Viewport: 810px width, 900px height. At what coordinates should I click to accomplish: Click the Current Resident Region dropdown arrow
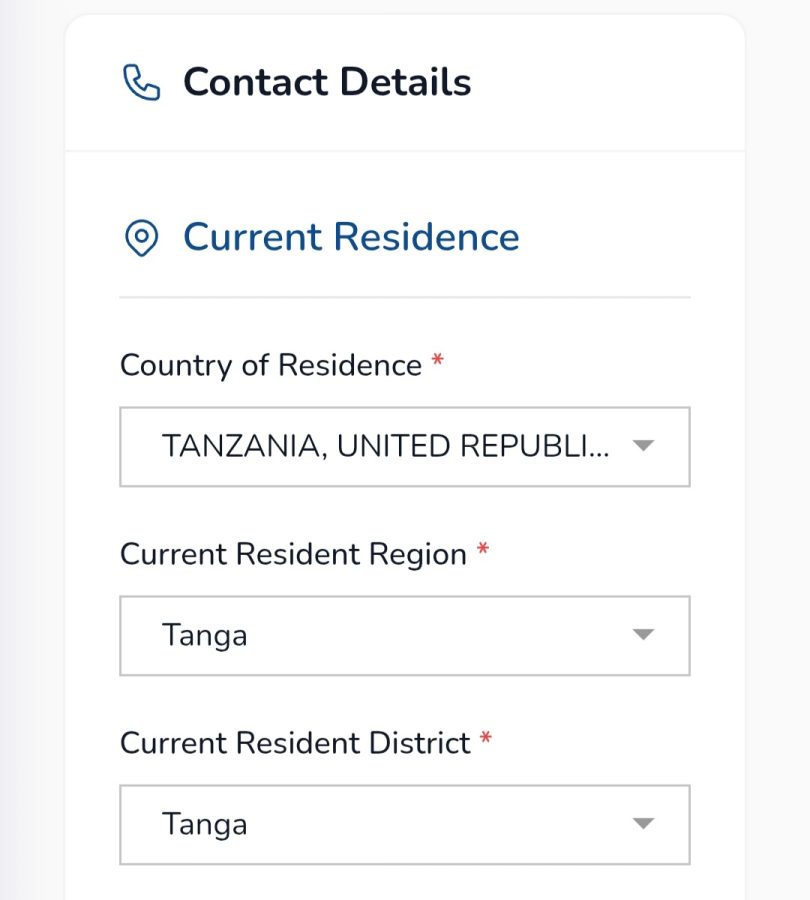[x=643, y=635]
